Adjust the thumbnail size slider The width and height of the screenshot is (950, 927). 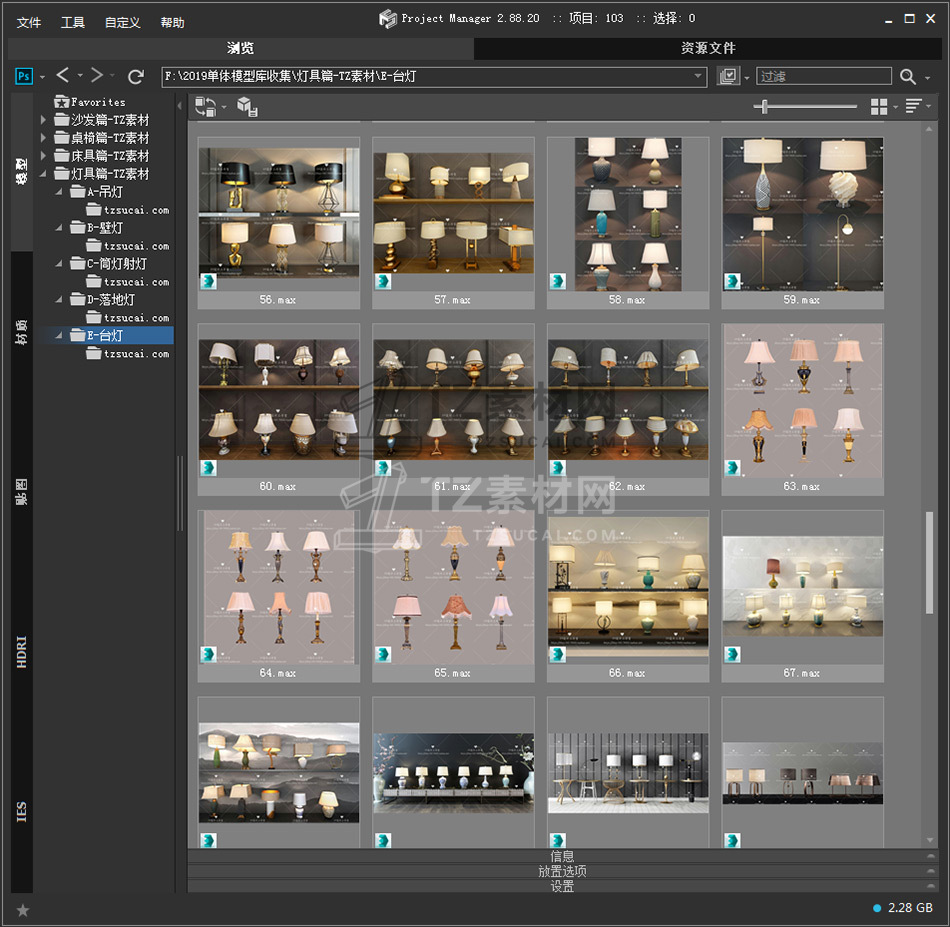(765, 106)
